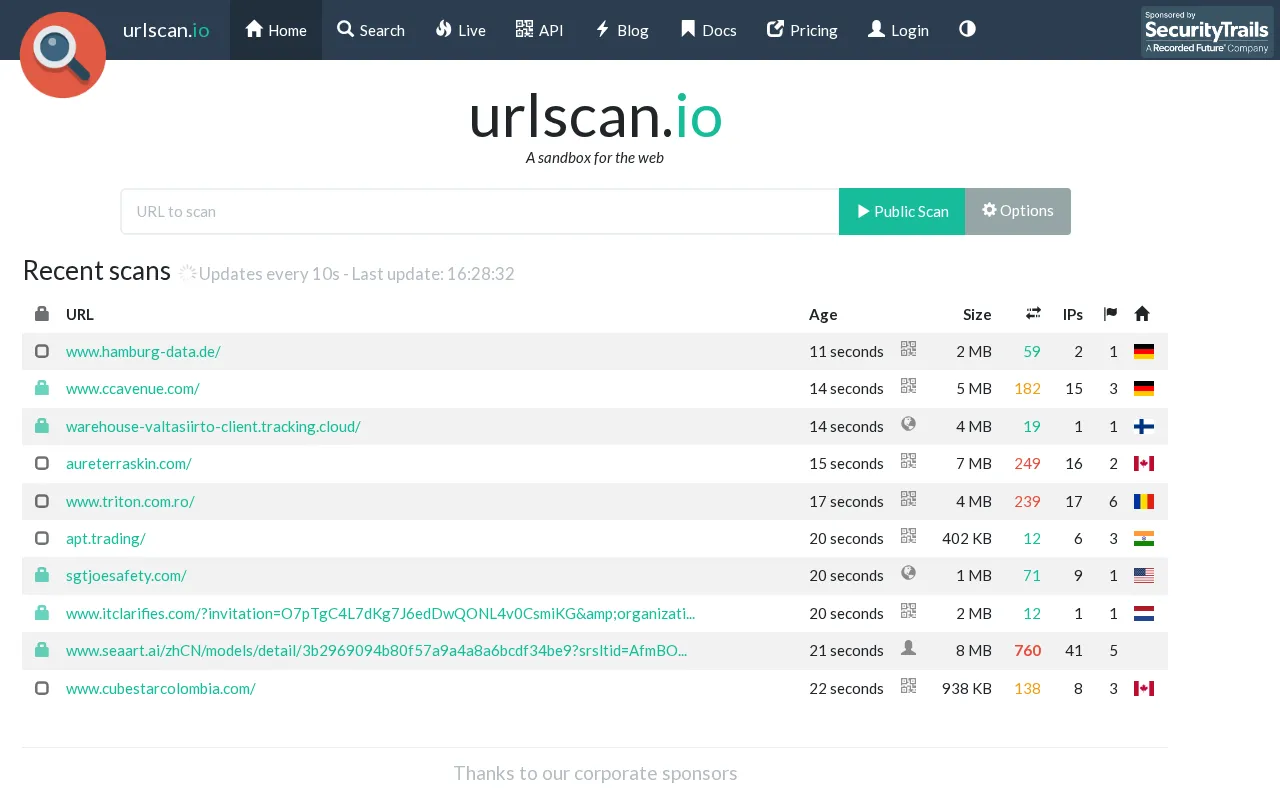Click the unlocked icon for www.cubestarcolombia.com
Image resolution: width=1280 pixels, height=800 pixels.
tap(42, 688)
